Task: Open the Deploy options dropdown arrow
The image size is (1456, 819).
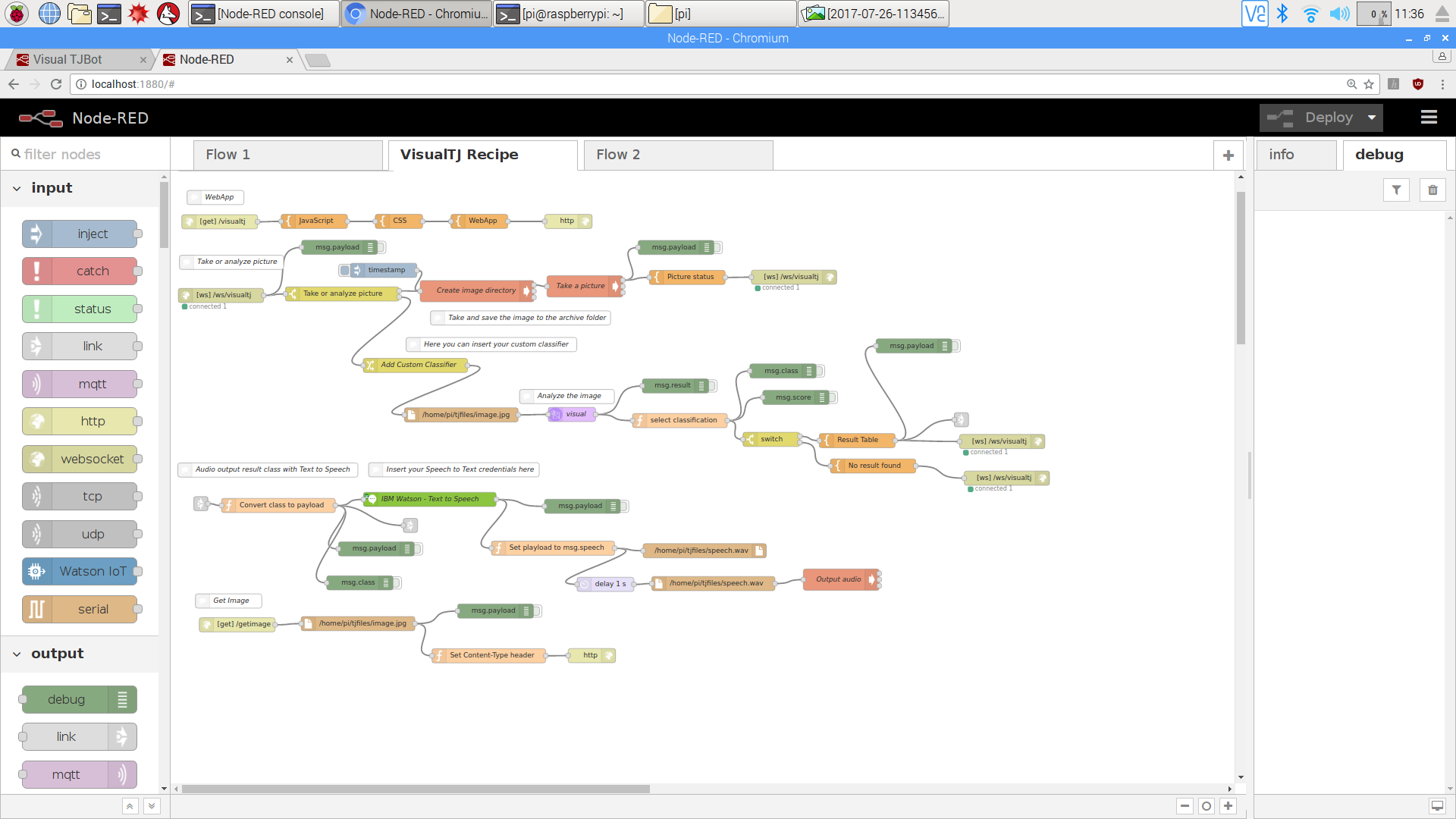Action: pyautogui.click(x=1372, y=118)
